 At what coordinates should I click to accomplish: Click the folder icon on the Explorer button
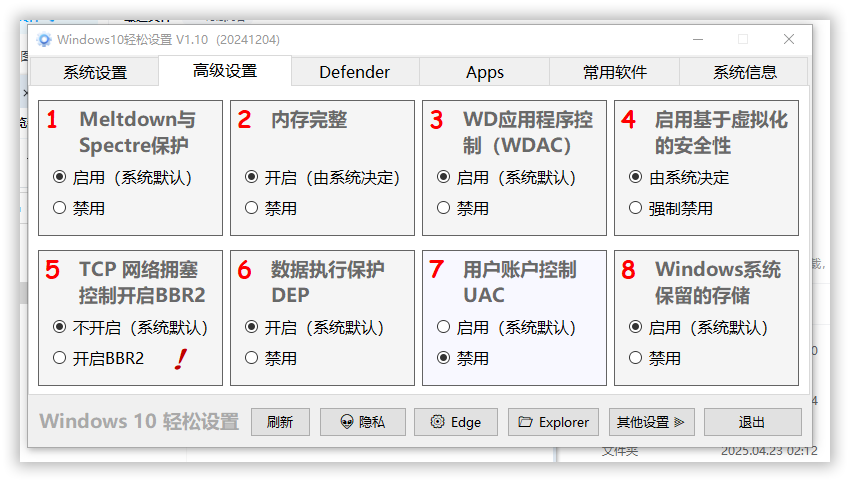(x=525, y=421)
